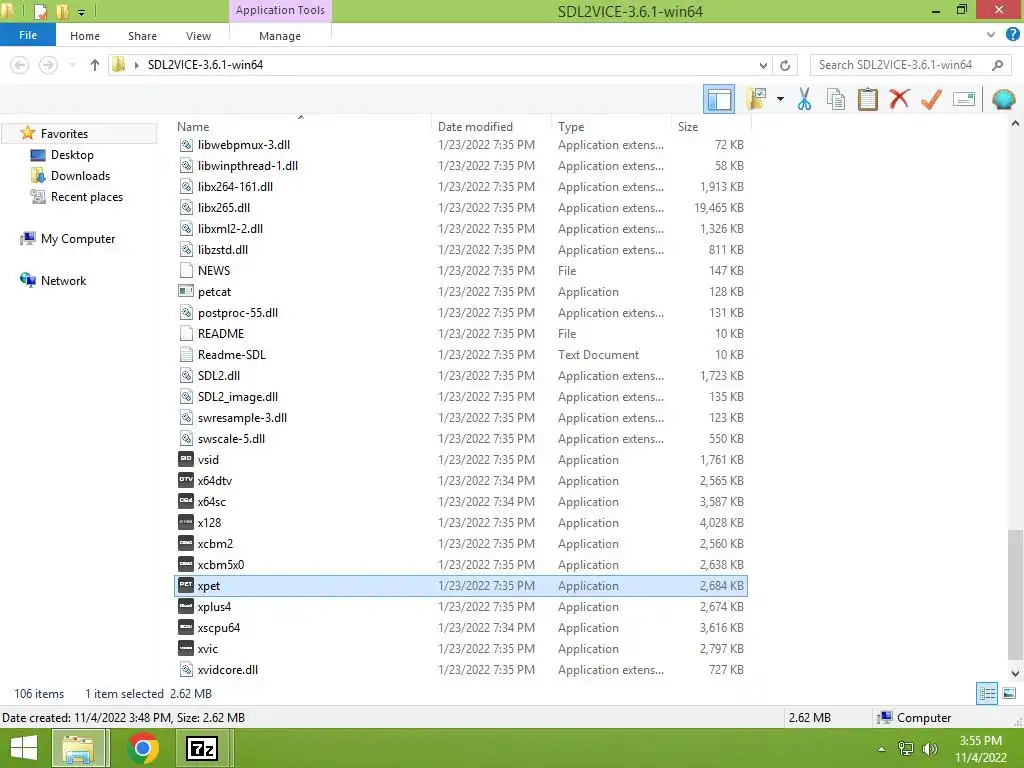The image size is (1024, 768).
Task: Sort by the Date modified column
Action: (475, 127)
